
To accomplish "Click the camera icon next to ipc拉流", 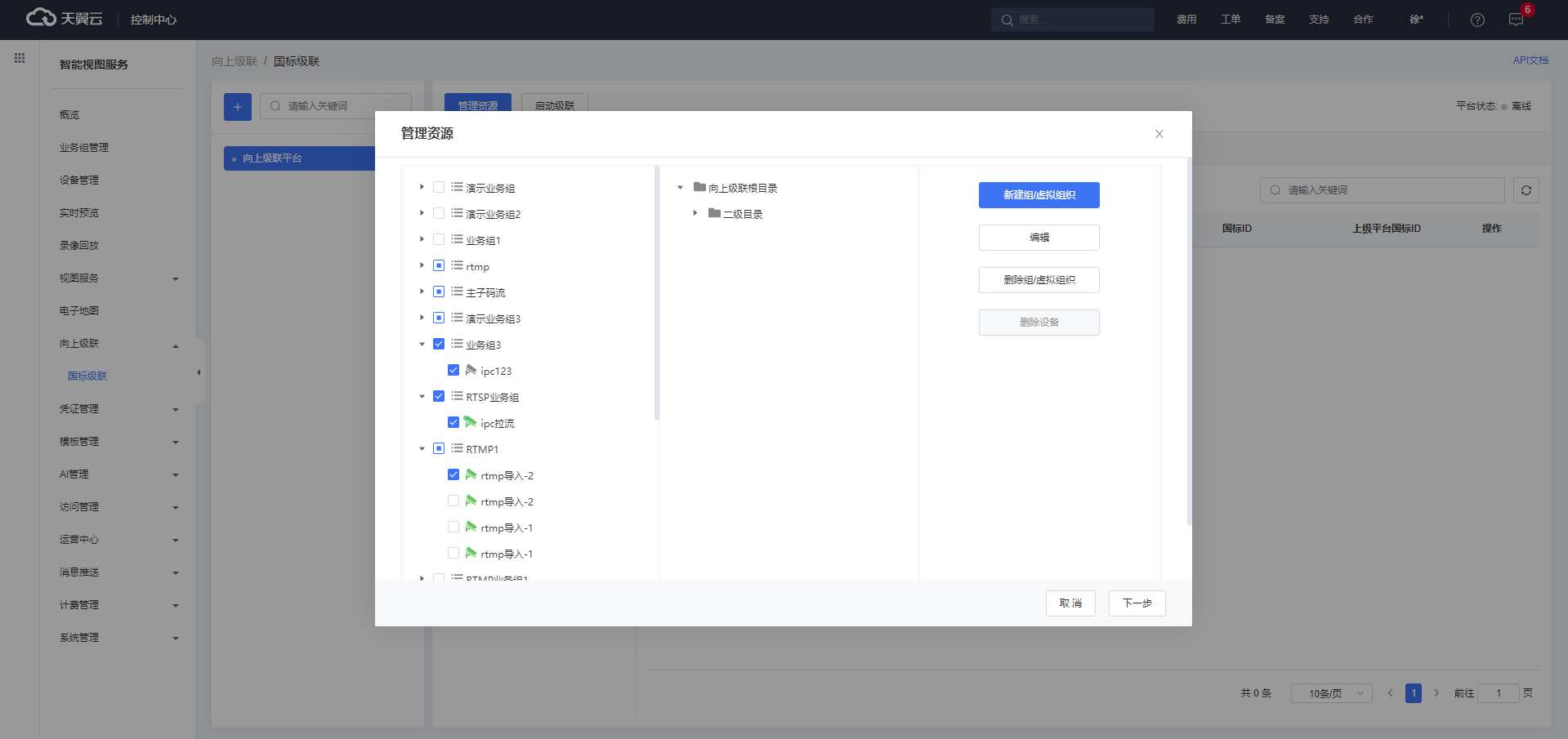I will pyautogui.click(x=471, y=422).
